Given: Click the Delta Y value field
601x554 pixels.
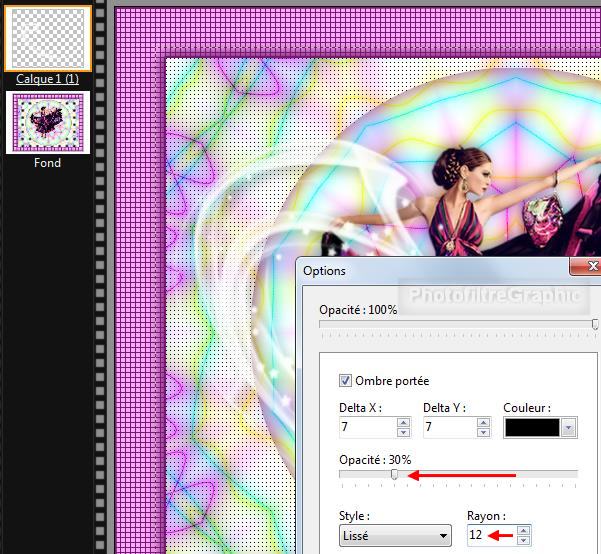Looking at the screenshot, I should [450, 427].
